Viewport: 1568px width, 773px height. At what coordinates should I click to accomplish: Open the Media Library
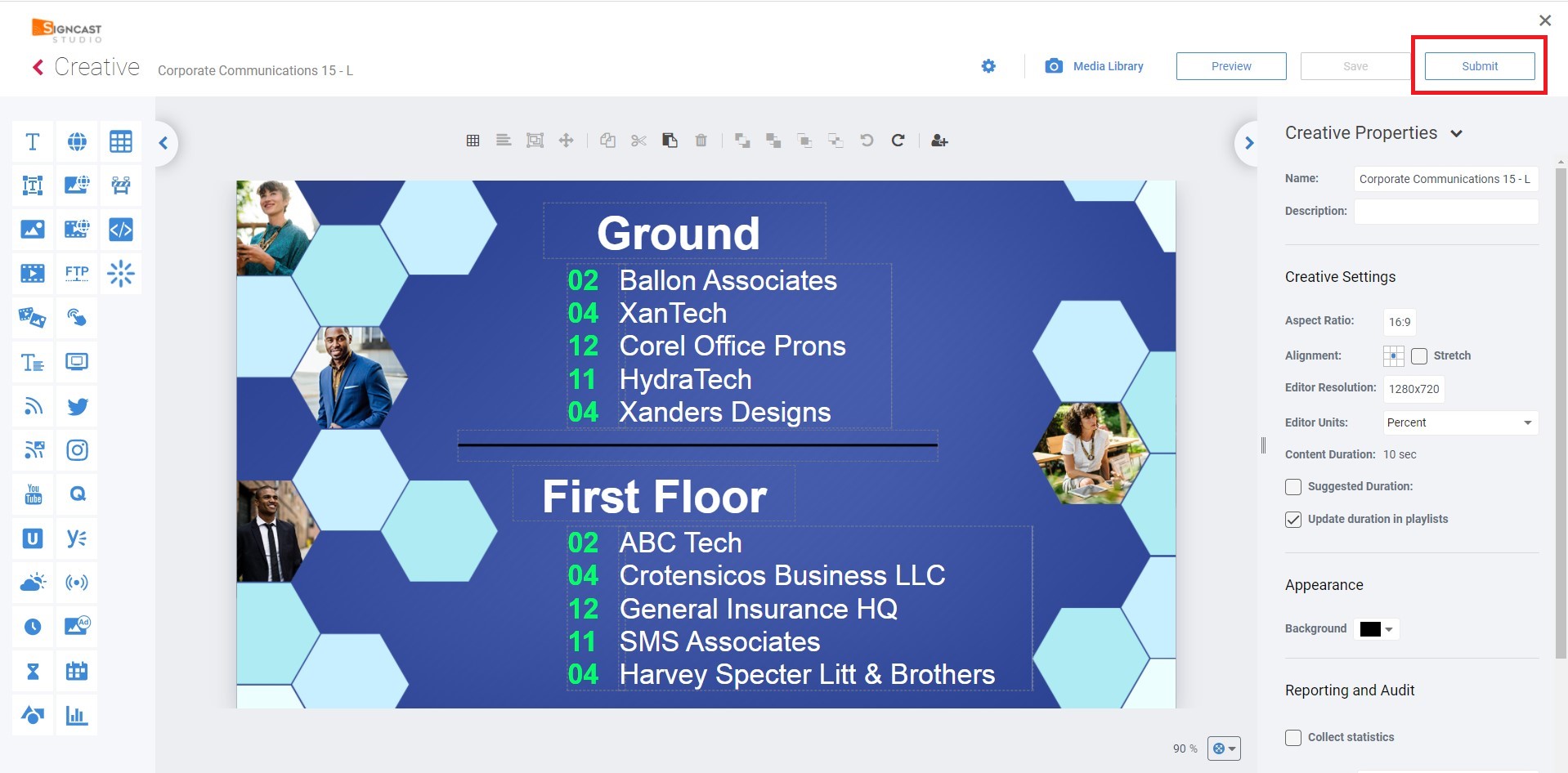1094,66
